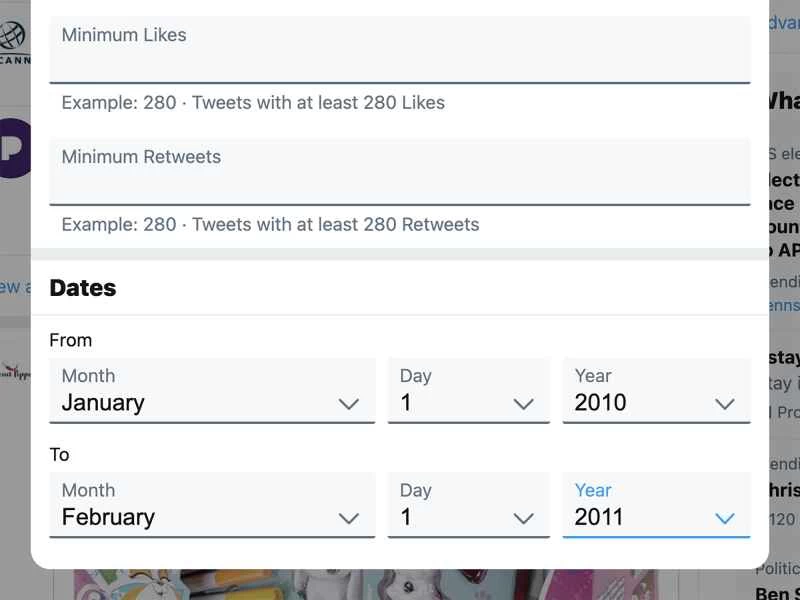Image resolution: width=800 pixels, height=600 pixels.
Task: Click the To Day chevron arrow
Action: pos(523,518)
